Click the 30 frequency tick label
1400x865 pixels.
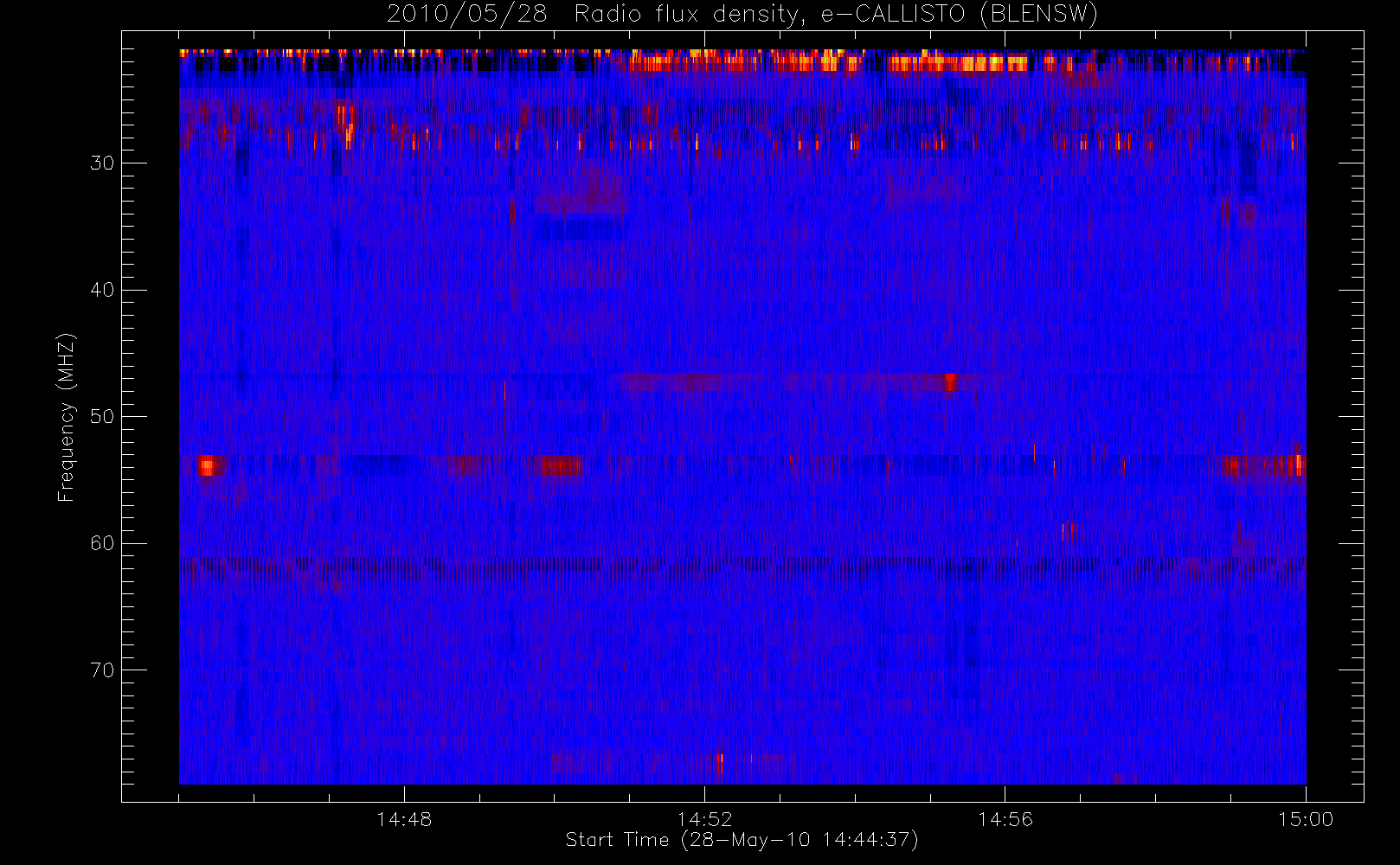point(102,163)
